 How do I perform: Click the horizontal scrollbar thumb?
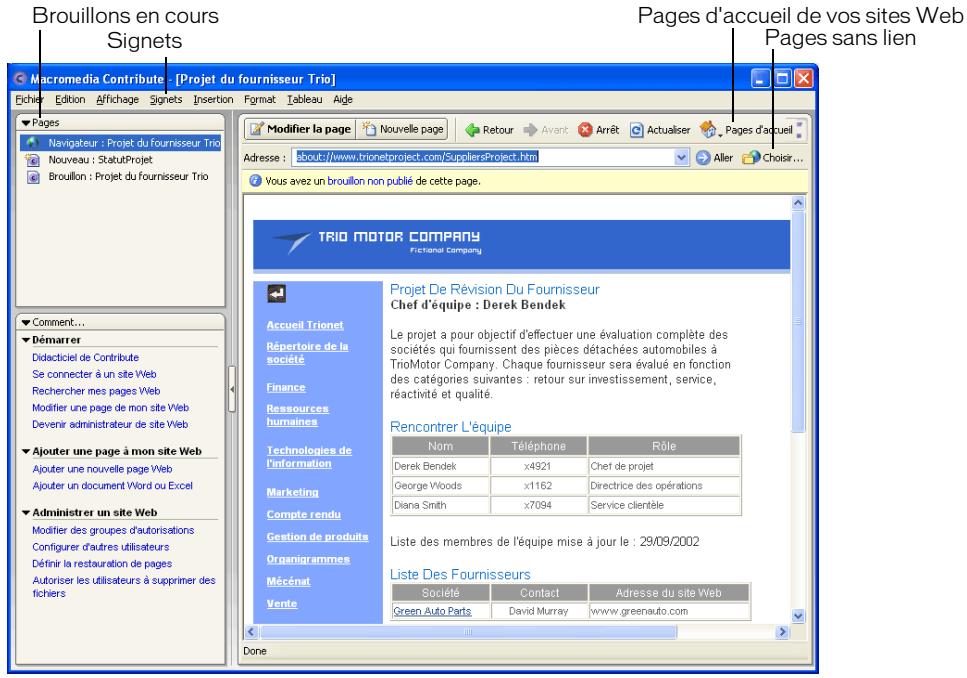pyautogui.click(x=468, y=632)
